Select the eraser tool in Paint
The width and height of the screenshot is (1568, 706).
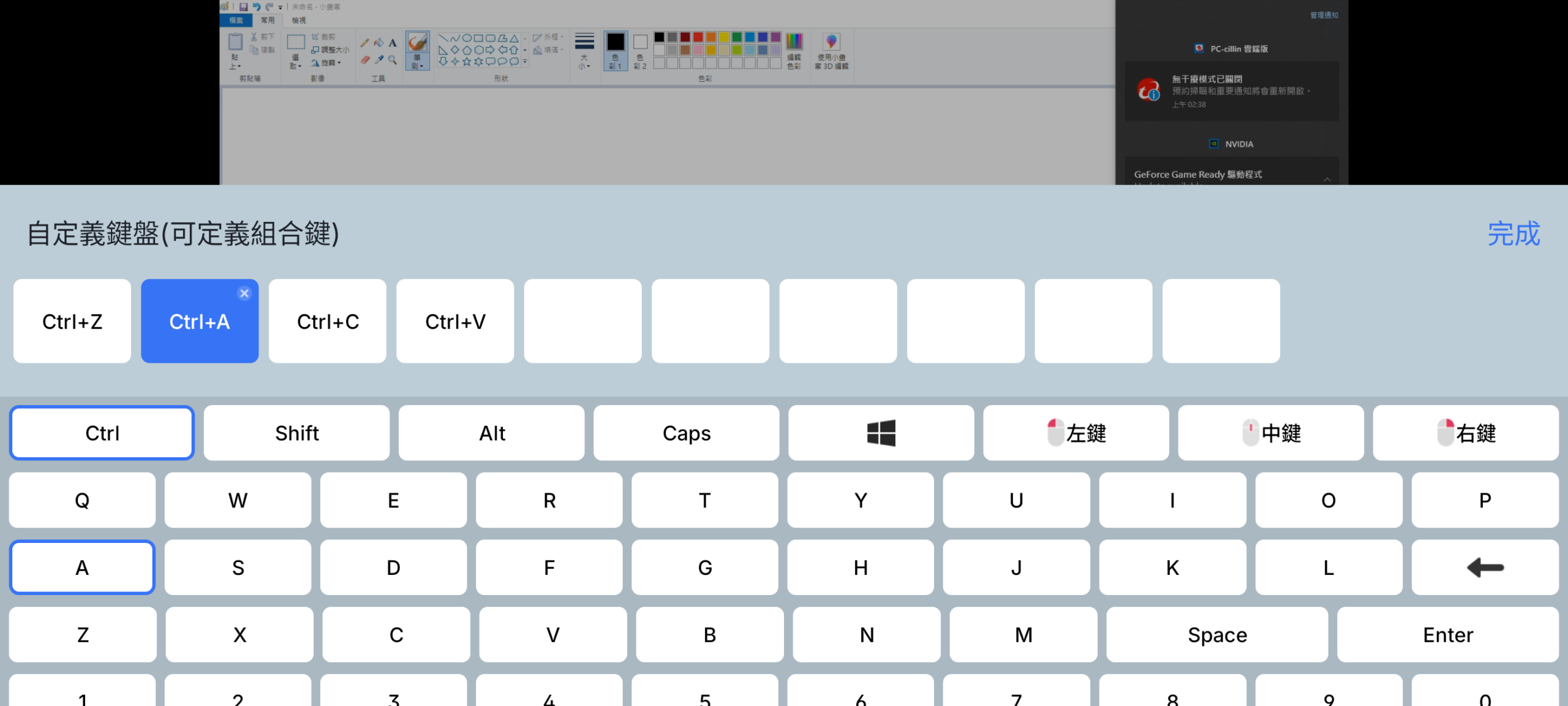coord(365,59)
